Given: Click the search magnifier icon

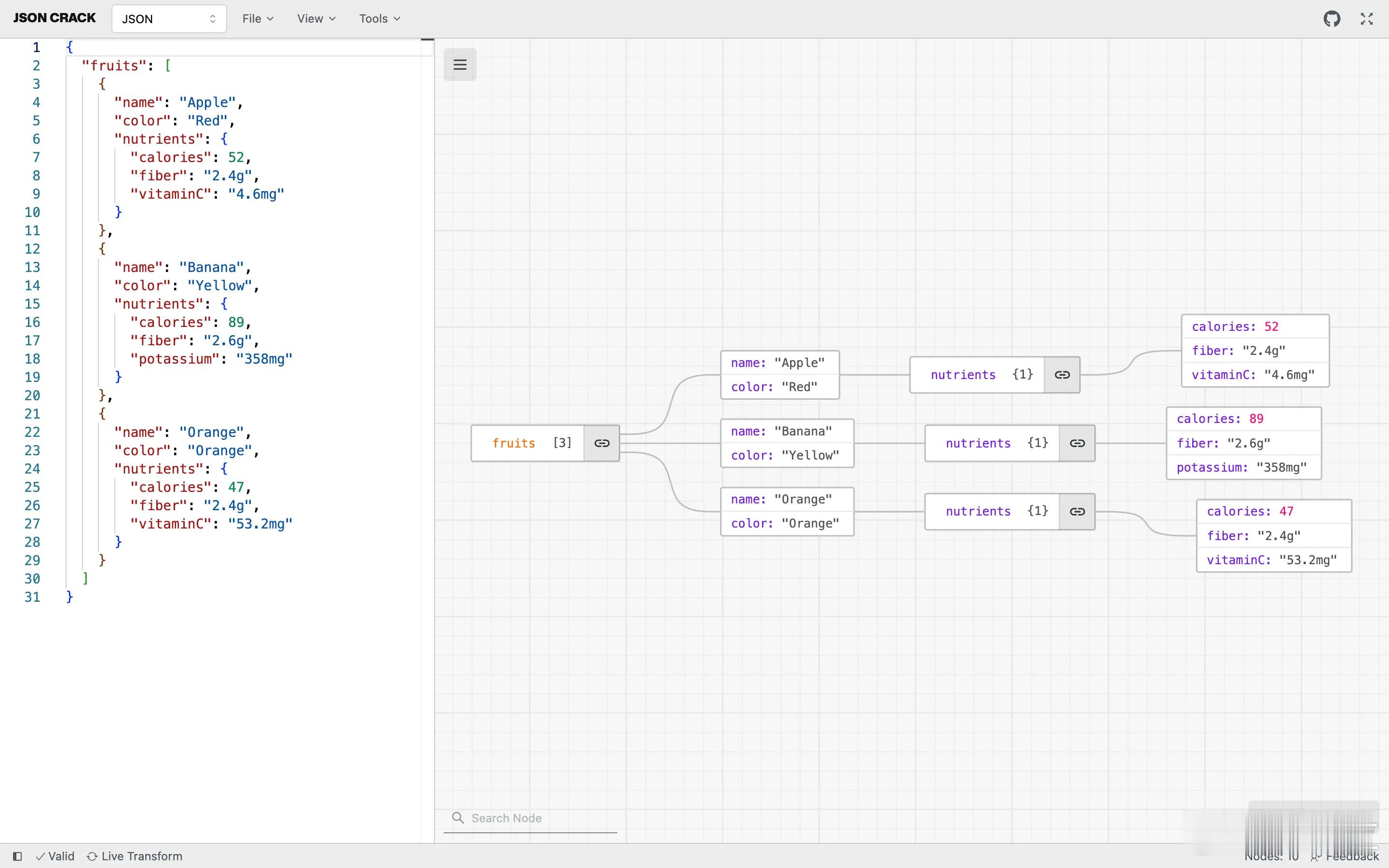Looking at the screenshot, I should click(x=457, y=817).
